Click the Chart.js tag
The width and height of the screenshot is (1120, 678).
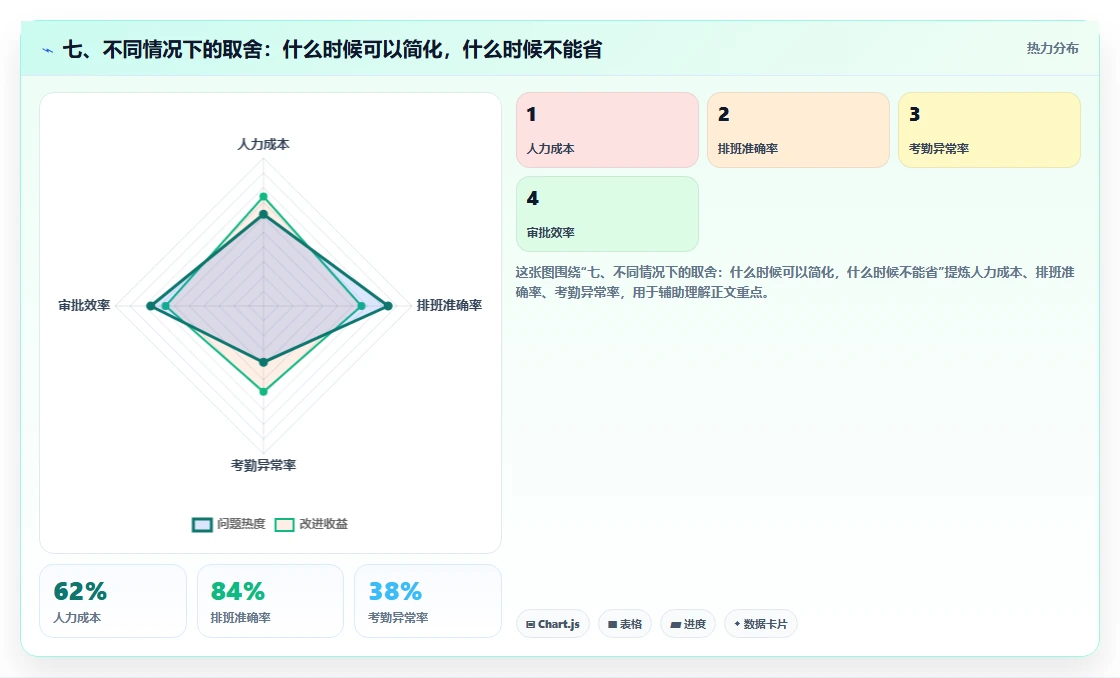(x=552, y=624)
